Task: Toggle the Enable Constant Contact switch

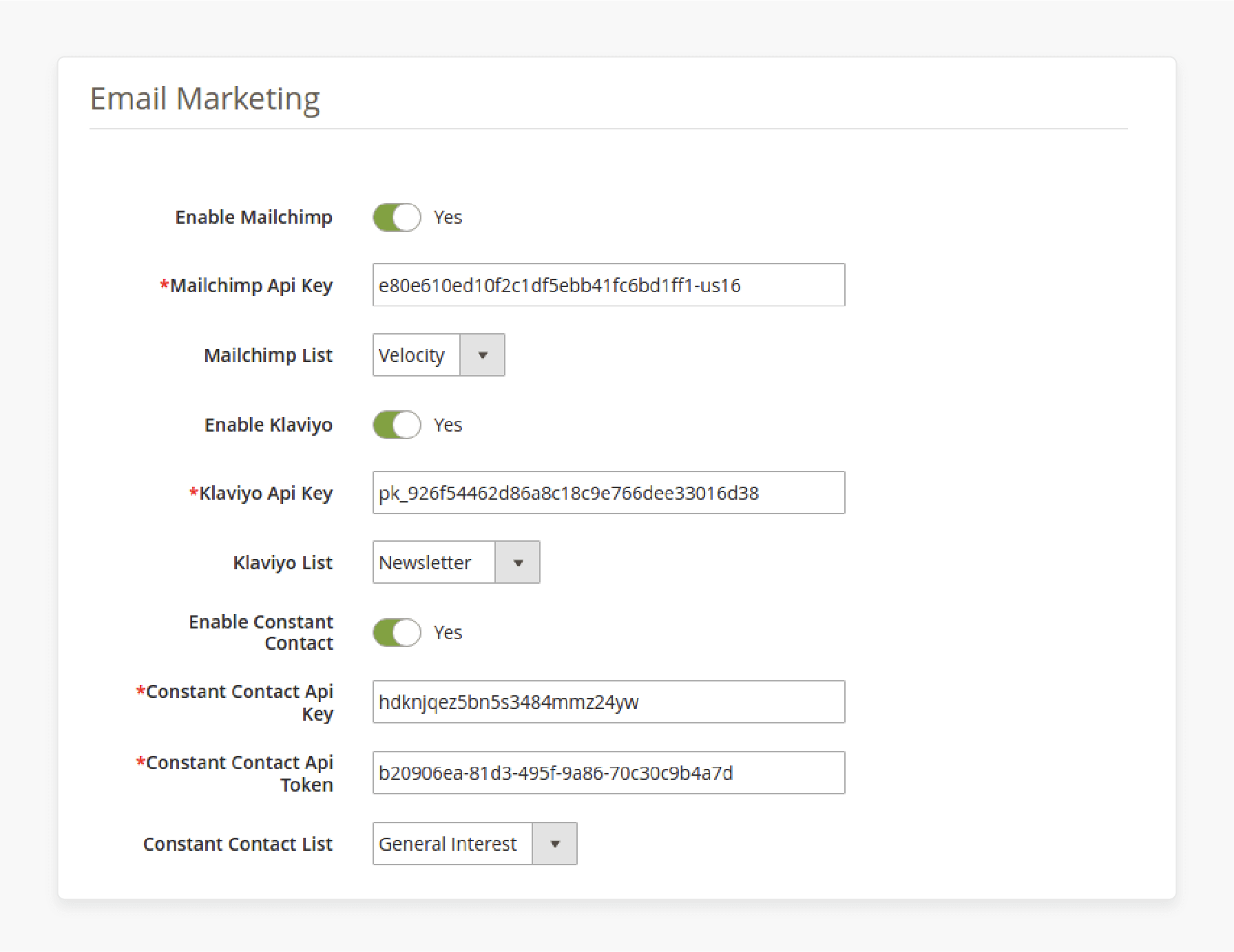Action: pyautogui.click(x=397, y=633)
